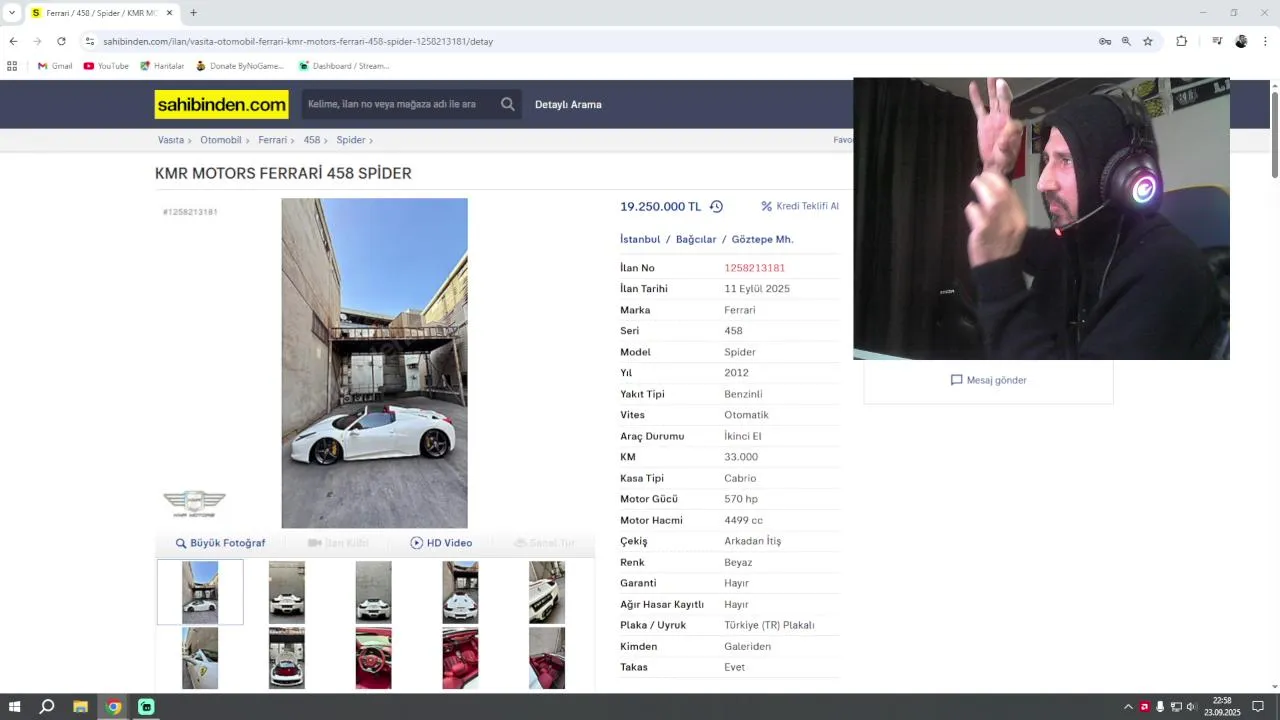This screenshot has width=1280, height=720.
Task: Open media control icon in toolbar
Action: pyautogui.click(x=1217, y=41)
